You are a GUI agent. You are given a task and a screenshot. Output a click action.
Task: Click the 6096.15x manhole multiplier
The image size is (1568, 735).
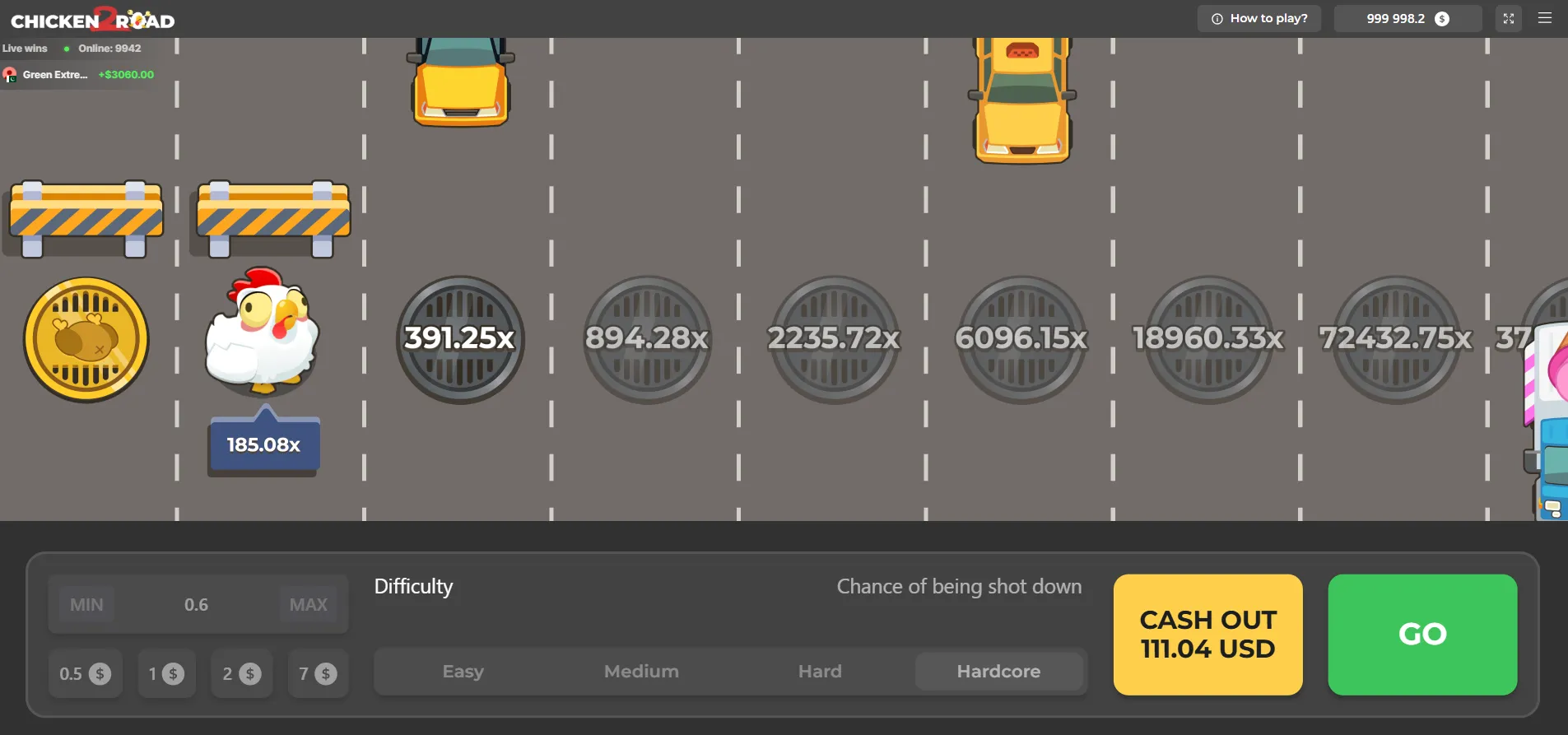tap(1021, 339)
